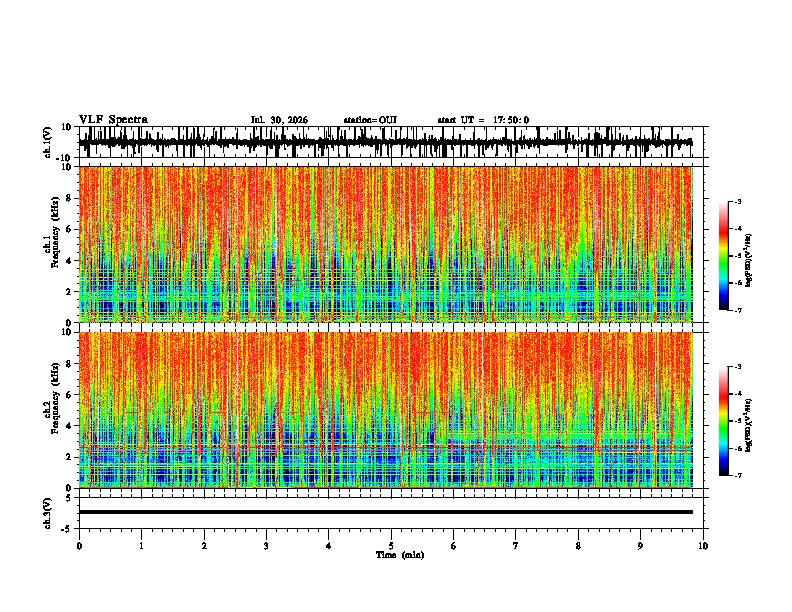Click the "start UT = 17:50:0" header text
This screenshot has height=612, width=792.
click(483, 120)
